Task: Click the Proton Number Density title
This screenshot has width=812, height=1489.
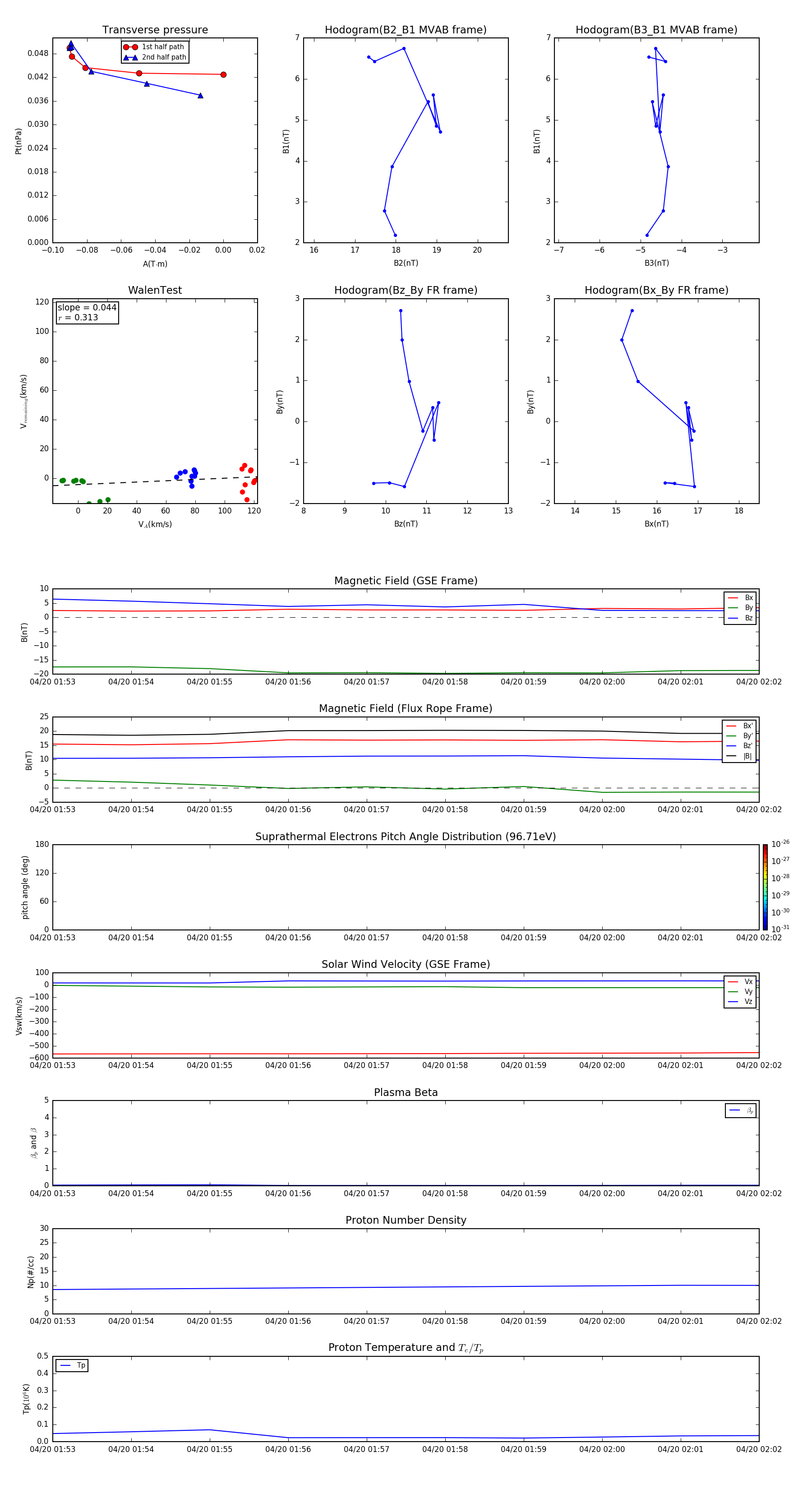Action: point(406,1220)
